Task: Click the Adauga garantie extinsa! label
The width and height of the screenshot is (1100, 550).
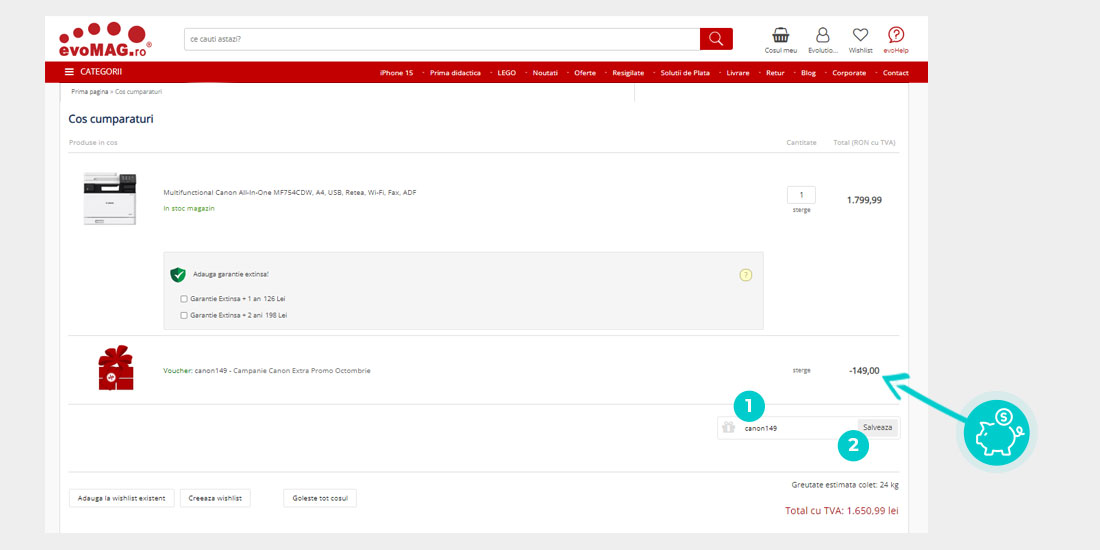Action: 231,274
